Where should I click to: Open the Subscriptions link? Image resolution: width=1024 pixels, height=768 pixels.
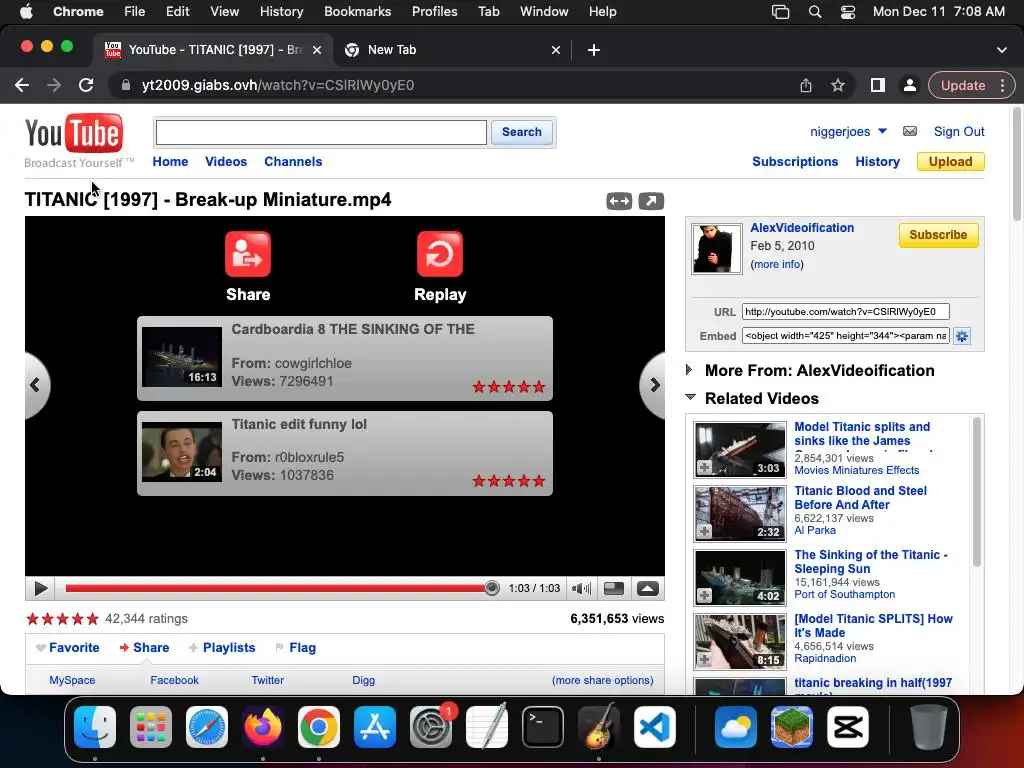795,162
